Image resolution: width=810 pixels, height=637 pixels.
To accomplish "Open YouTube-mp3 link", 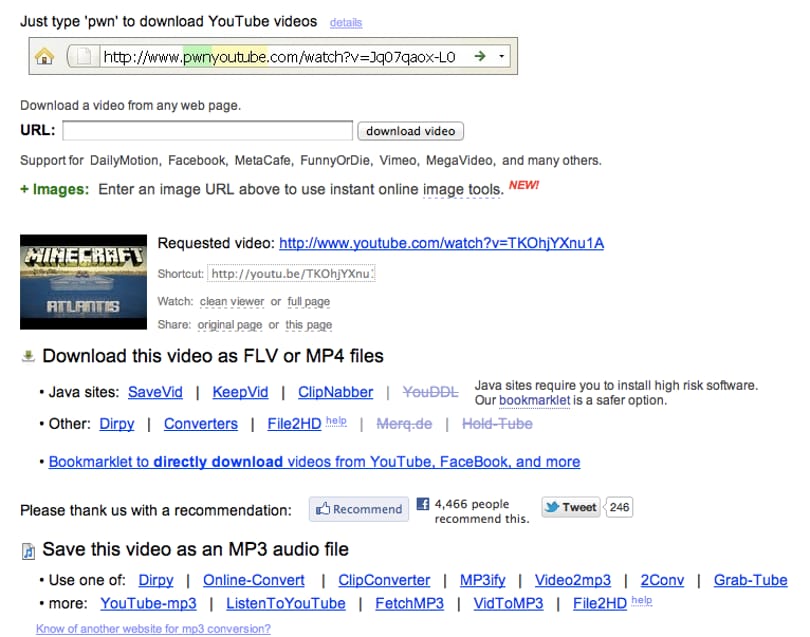I will [x=148, y=603].
